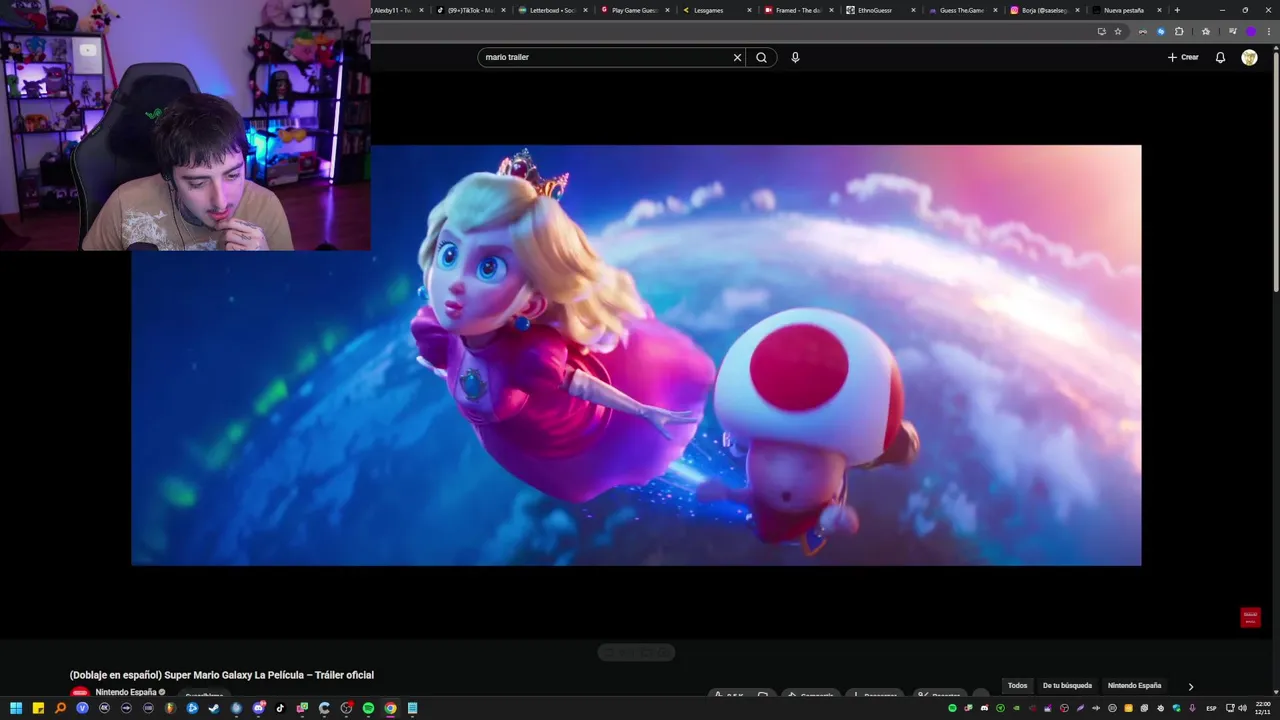1280x720 pixels.
Task: Switch to the Letterboxd tab
Action: [x=552, y=10]
